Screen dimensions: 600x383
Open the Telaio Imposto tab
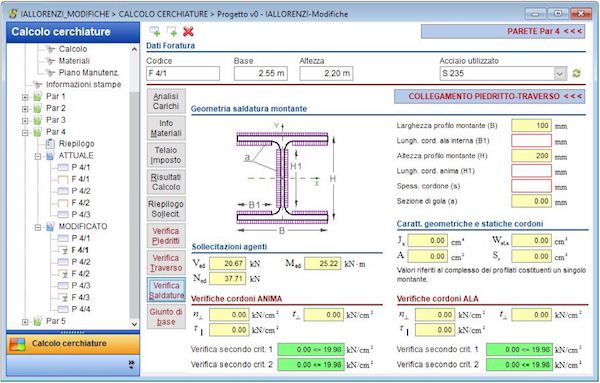point(166,155)
